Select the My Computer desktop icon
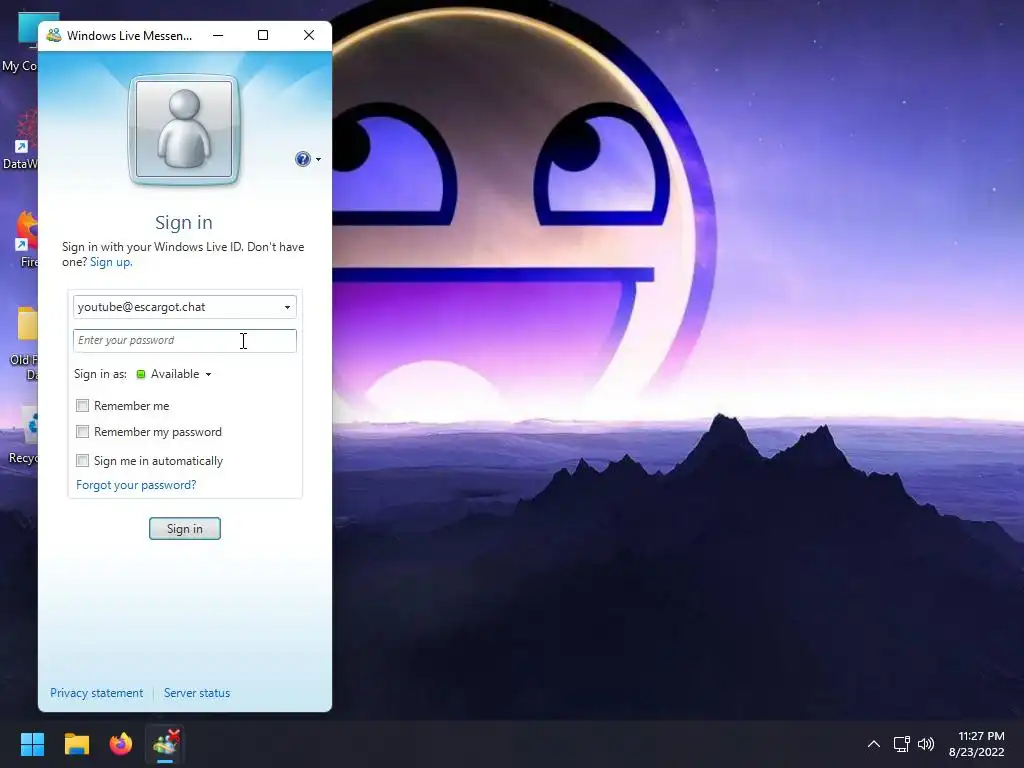 point(20,42)
